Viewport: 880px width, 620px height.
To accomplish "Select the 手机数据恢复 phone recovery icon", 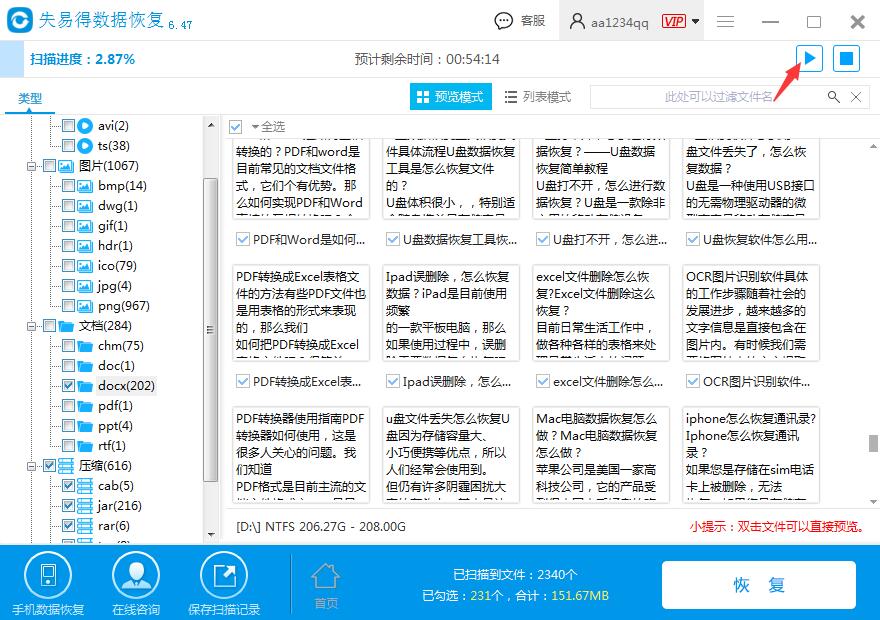I will pos(48,572).
